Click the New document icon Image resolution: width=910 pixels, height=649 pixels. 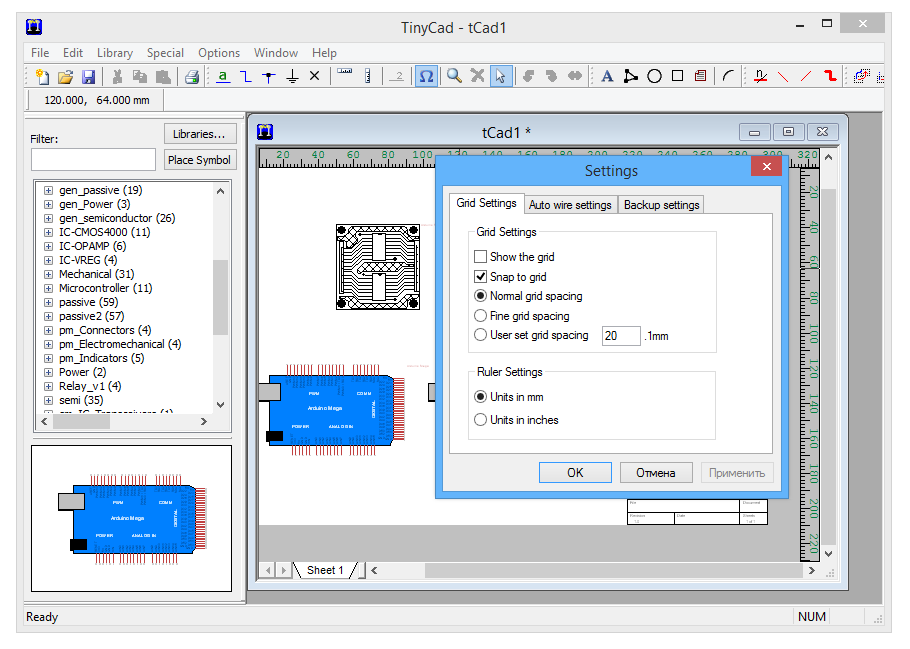41,76
